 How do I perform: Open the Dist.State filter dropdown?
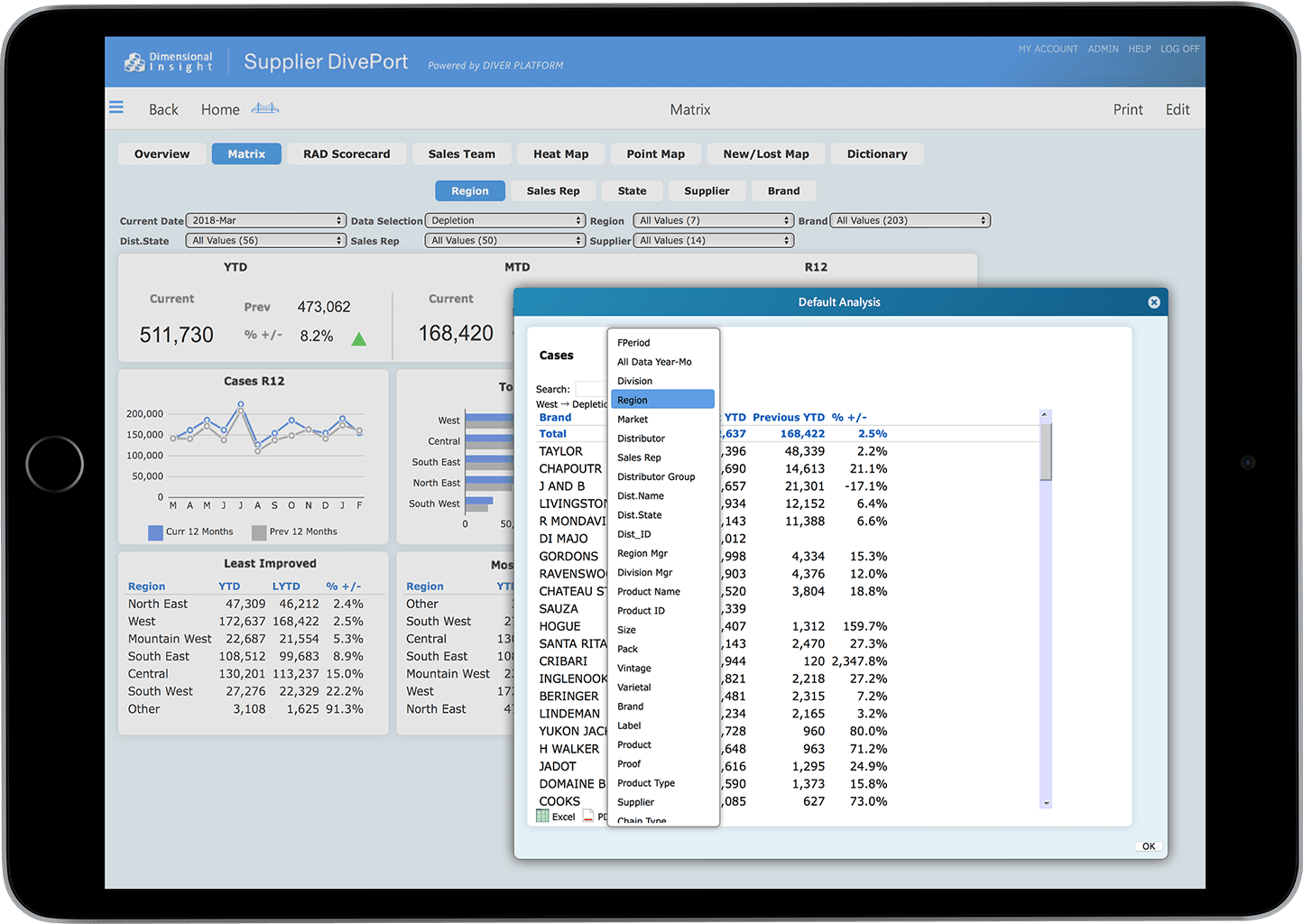[266, 240]
